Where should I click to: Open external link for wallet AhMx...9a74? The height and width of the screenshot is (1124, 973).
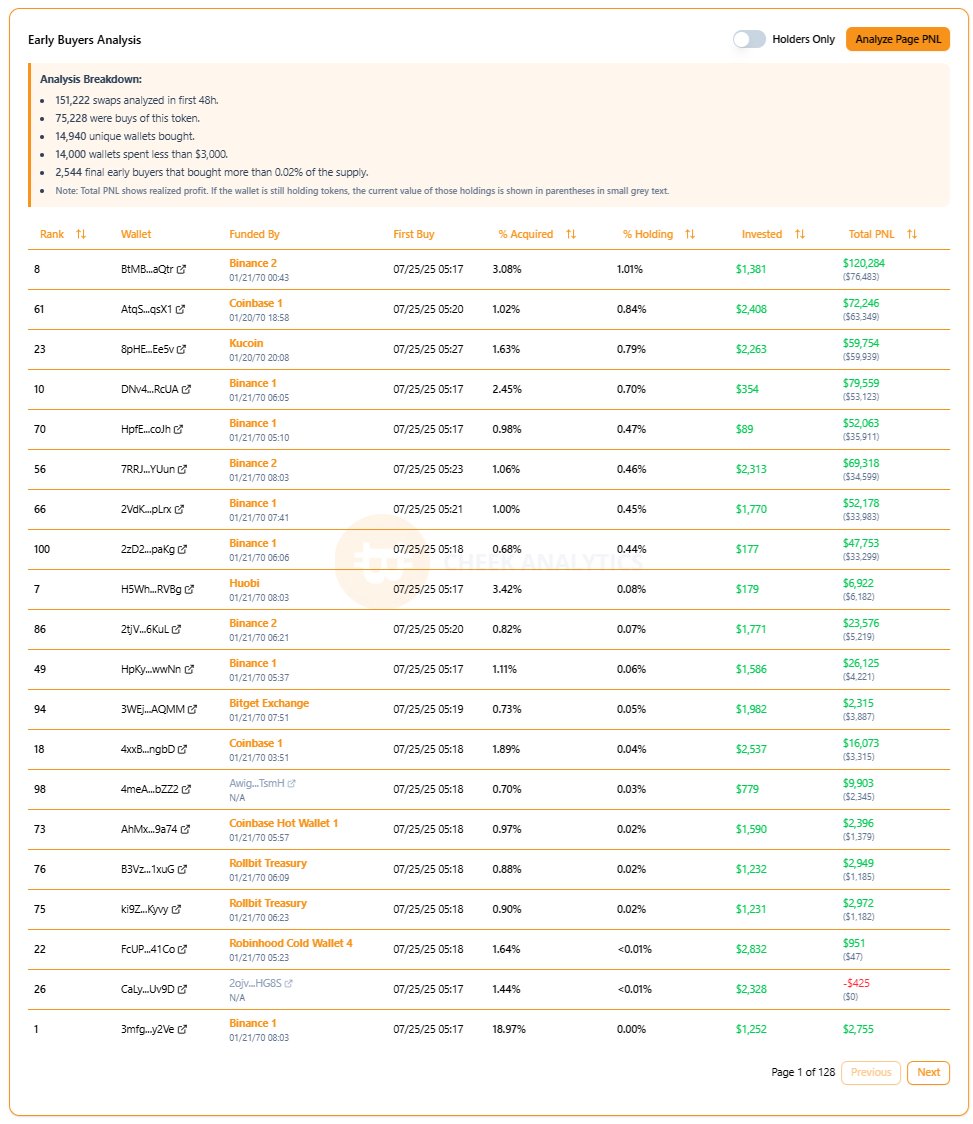click(x=185, y=829)
